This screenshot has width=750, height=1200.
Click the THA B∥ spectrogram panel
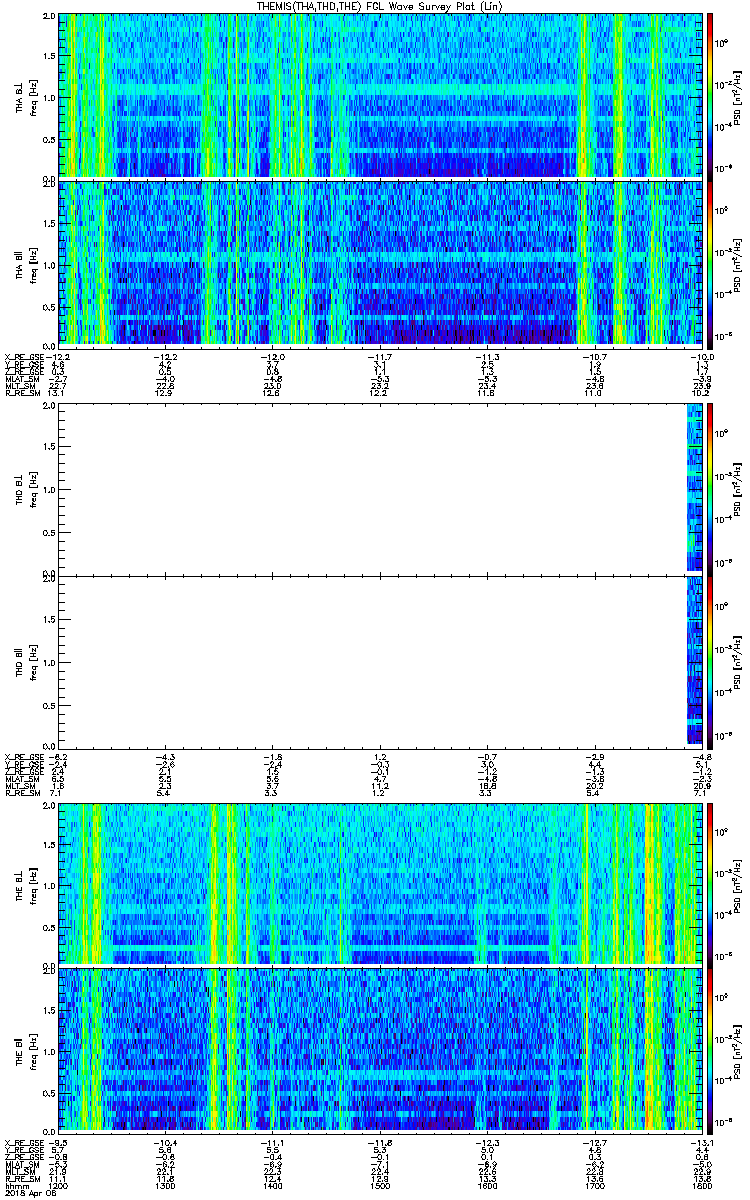[x=380, y=262]
